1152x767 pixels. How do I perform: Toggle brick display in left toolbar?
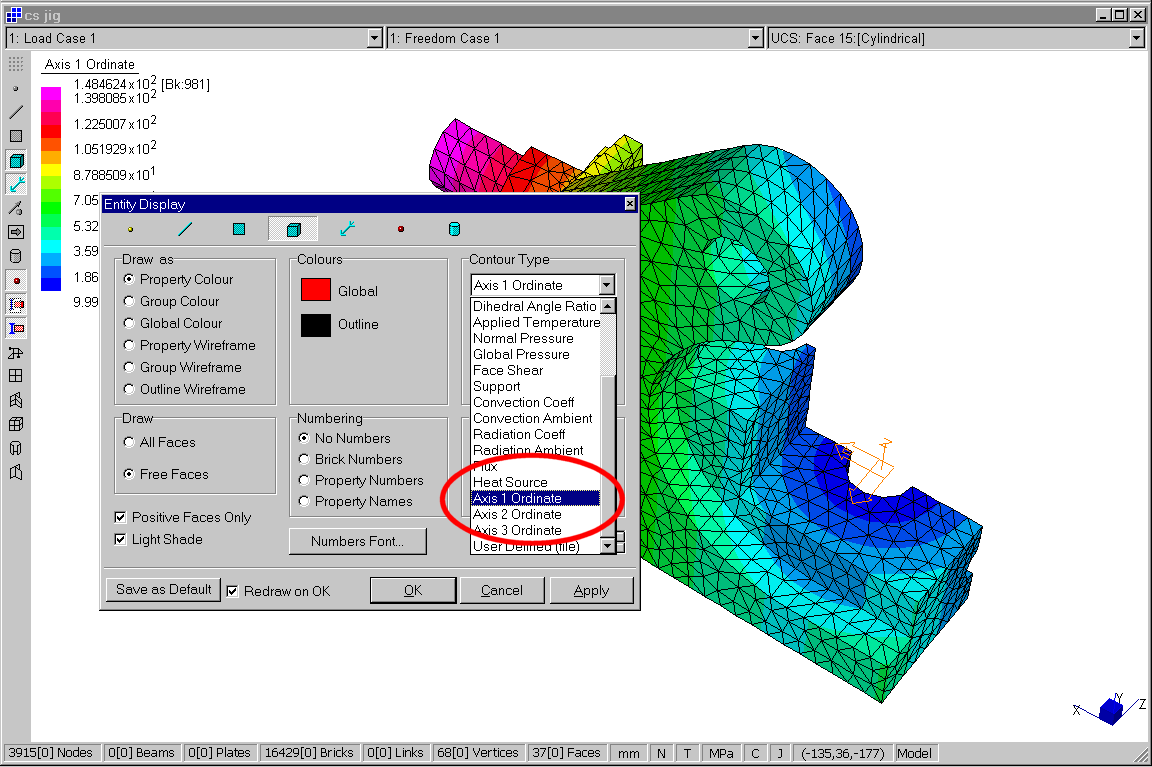[x=16, y=160]
